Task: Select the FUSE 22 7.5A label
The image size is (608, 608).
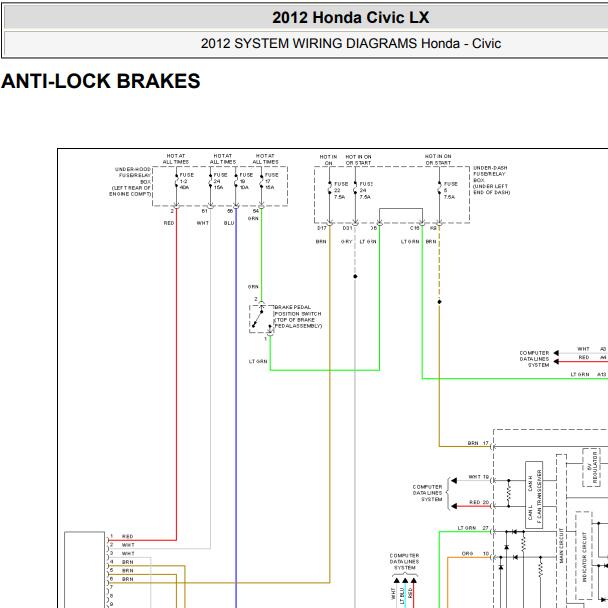Action: click(x=340, y=190)
